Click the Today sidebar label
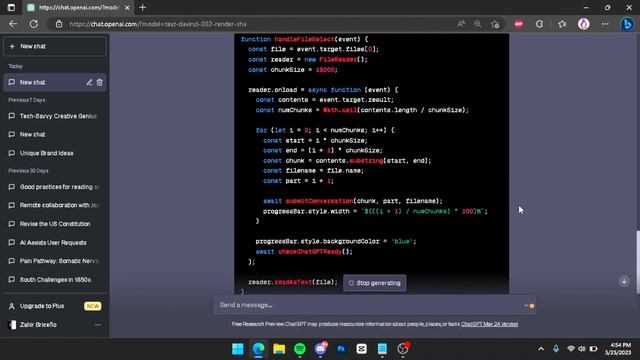This screenshot has height=360, width=640. (x=16, y=66)
